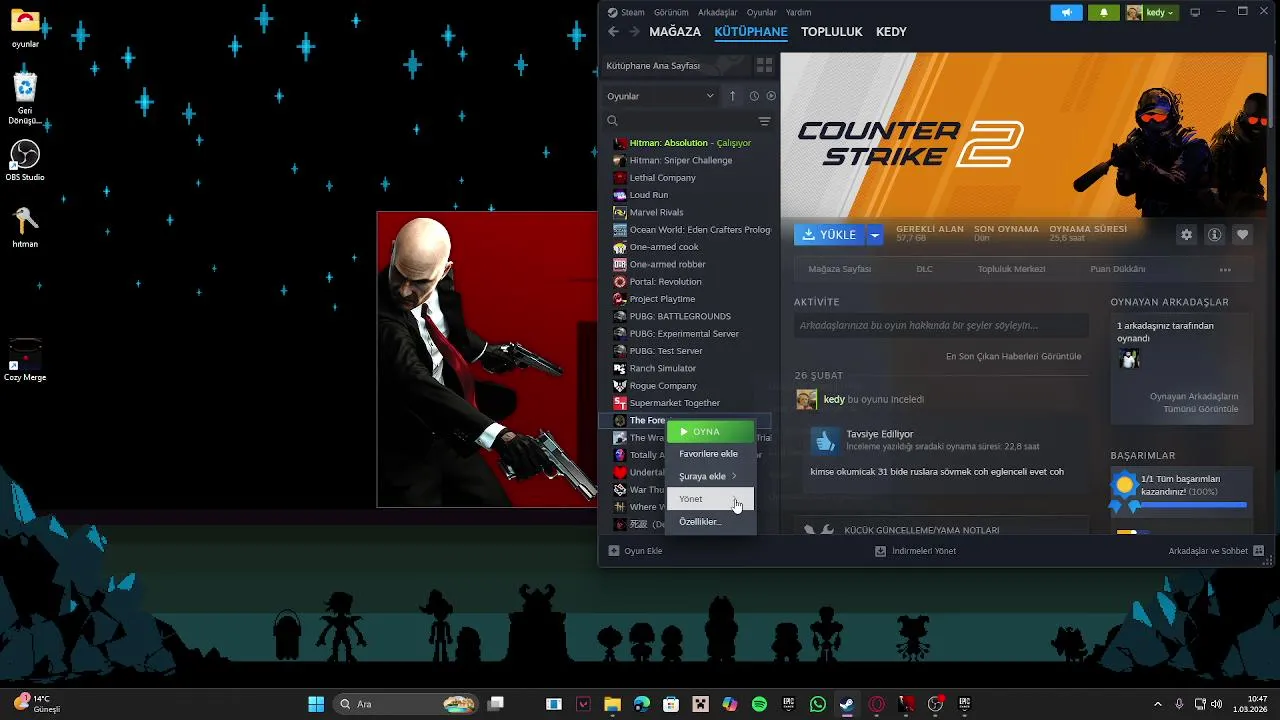Switch to the MAĞAZA tab
The height and width of the screenshot is (720, 1280).
coord(675,32)
